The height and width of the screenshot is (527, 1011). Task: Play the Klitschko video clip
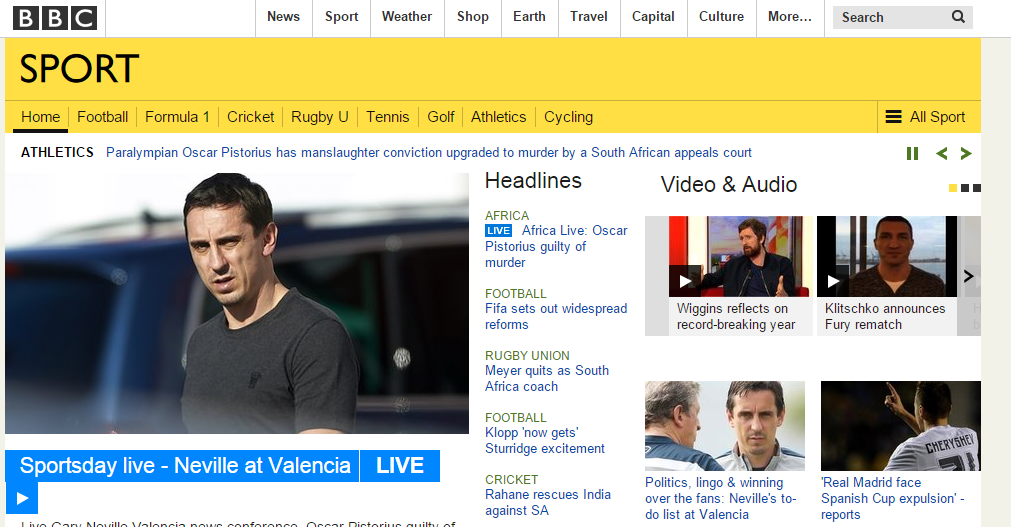point(833,281)
